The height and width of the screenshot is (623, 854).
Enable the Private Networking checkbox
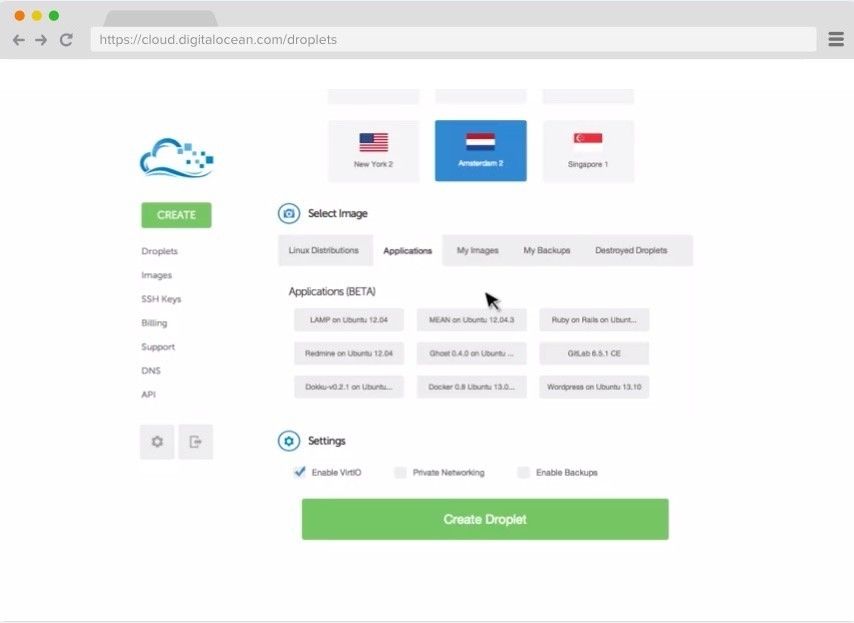[400, 472]
